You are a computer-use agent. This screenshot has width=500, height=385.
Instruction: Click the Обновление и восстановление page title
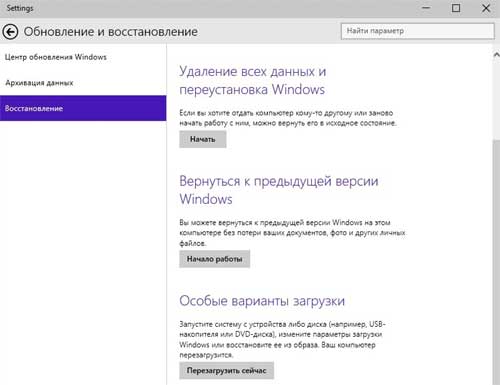(111, 32)
